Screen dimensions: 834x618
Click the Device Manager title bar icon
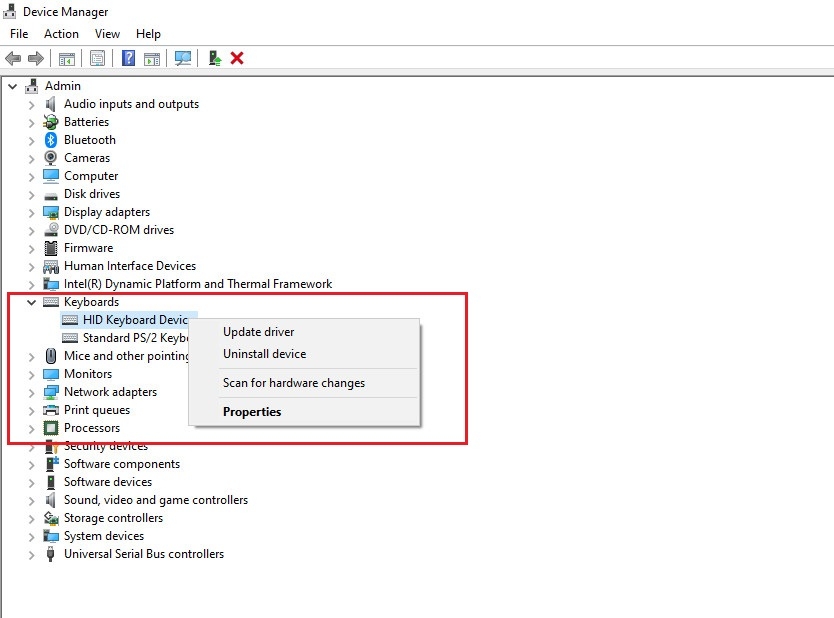pyautogui.click(x=10, y=11)
